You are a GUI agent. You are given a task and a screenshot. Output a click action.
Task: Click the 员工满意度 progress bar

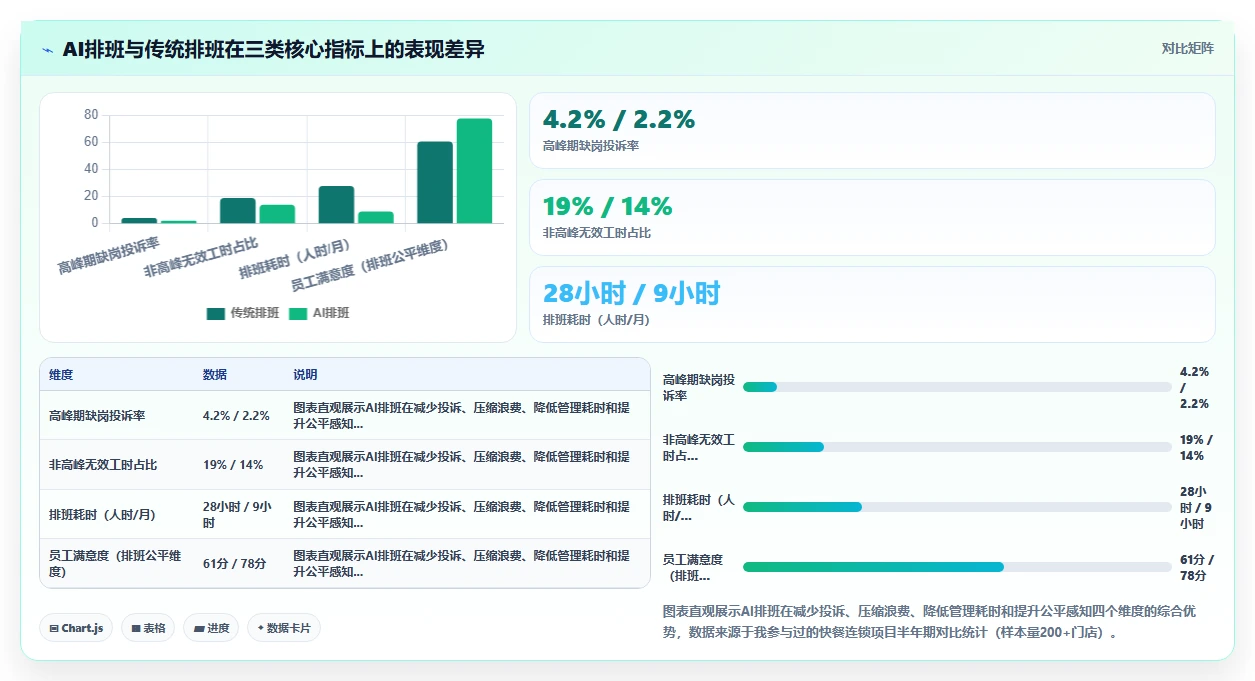[957, 567]
